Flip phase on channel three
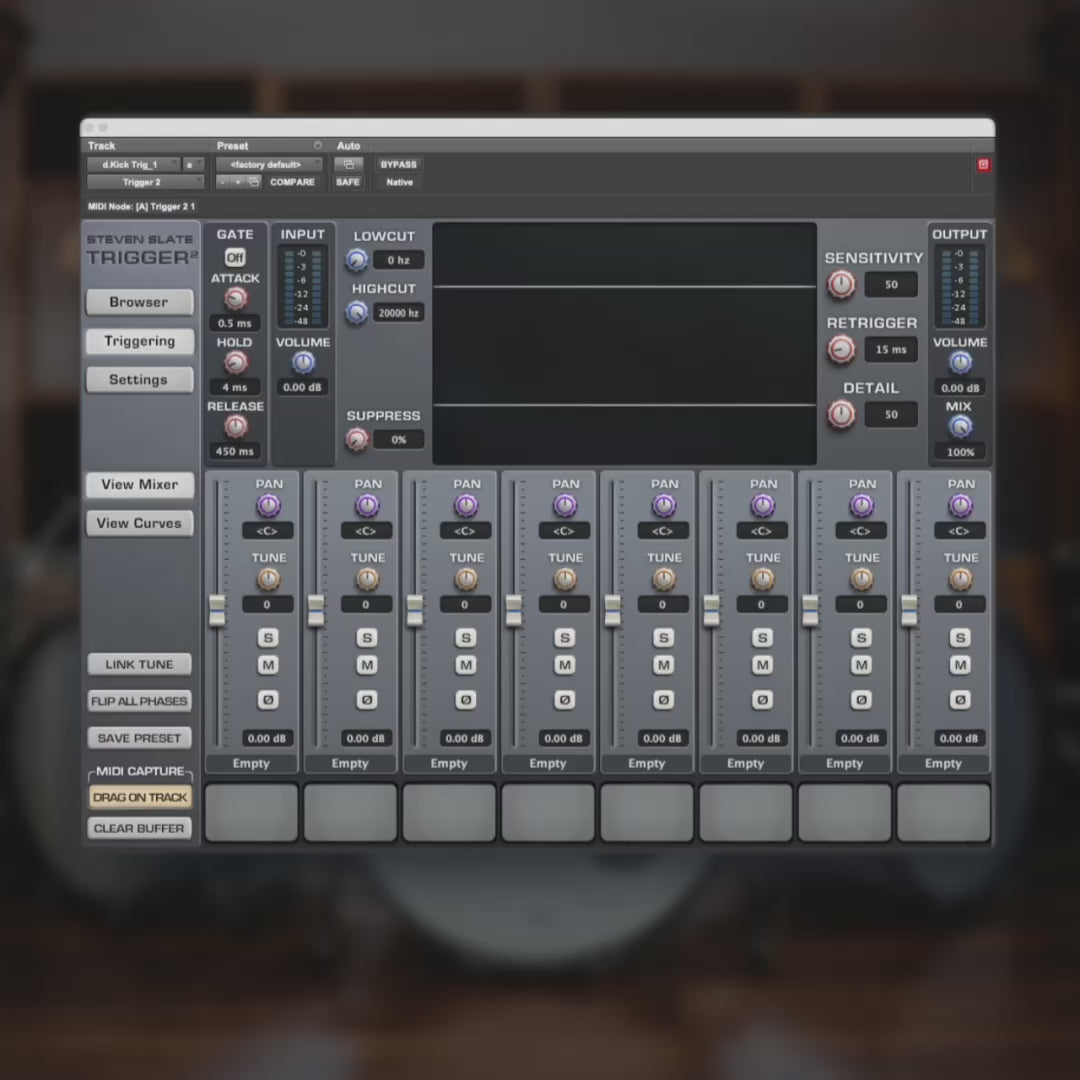 click(466, 700)
